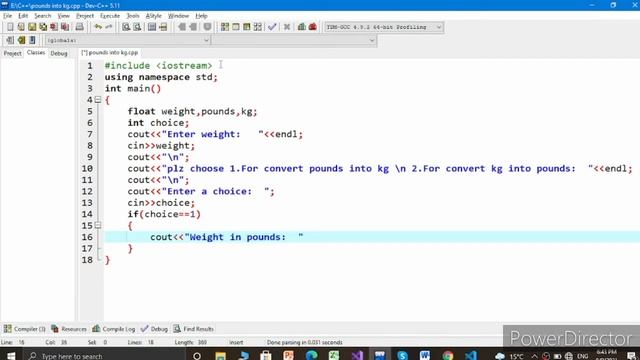
Task: Click the Print toolbar icon
Action: coord(80,27)
